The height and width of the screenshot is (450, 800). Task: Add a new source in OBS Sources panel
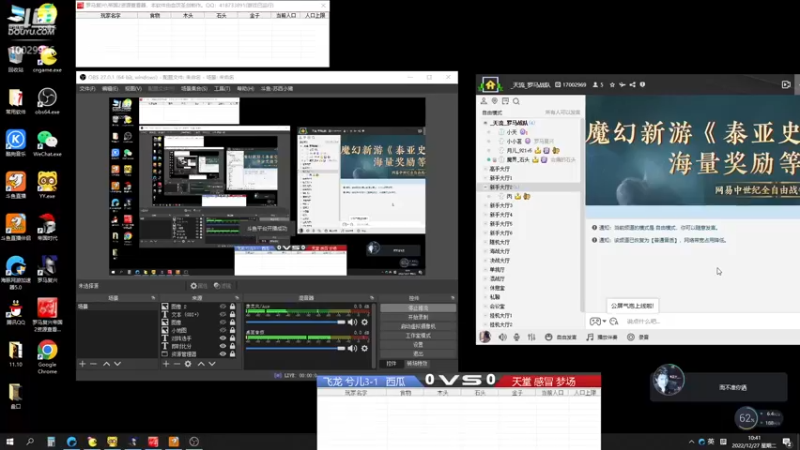point(166,364)
